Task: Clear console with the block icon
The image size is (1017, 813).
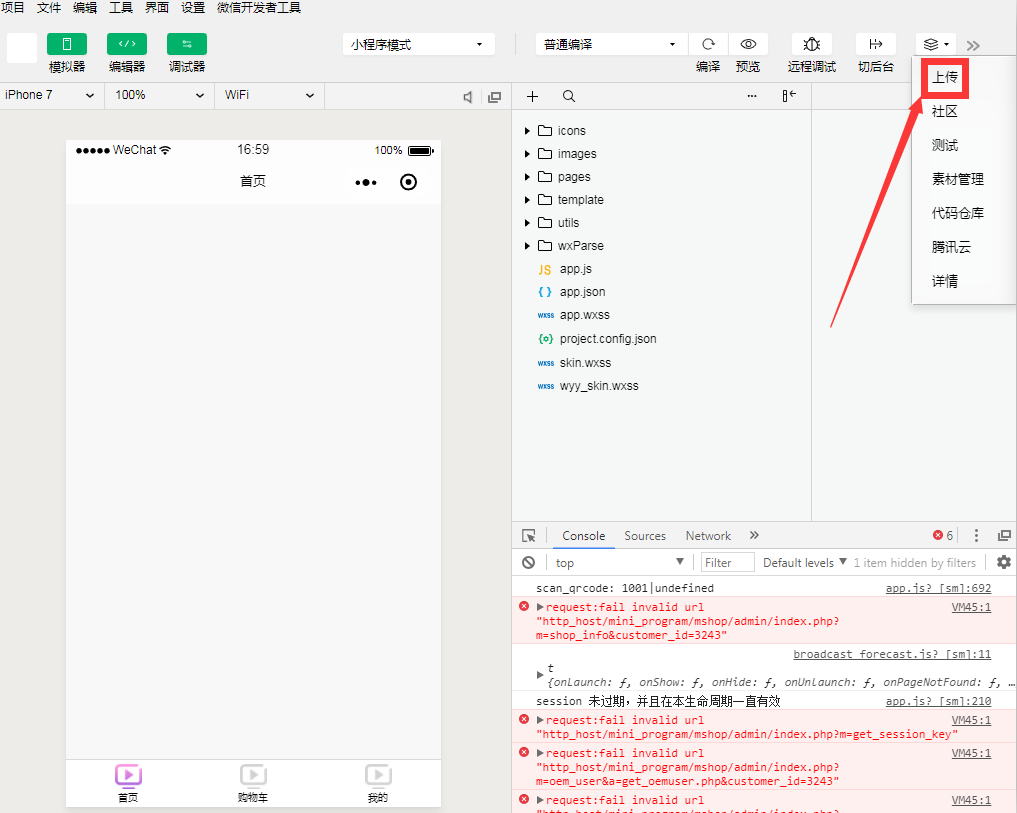Action: [528, 562]
